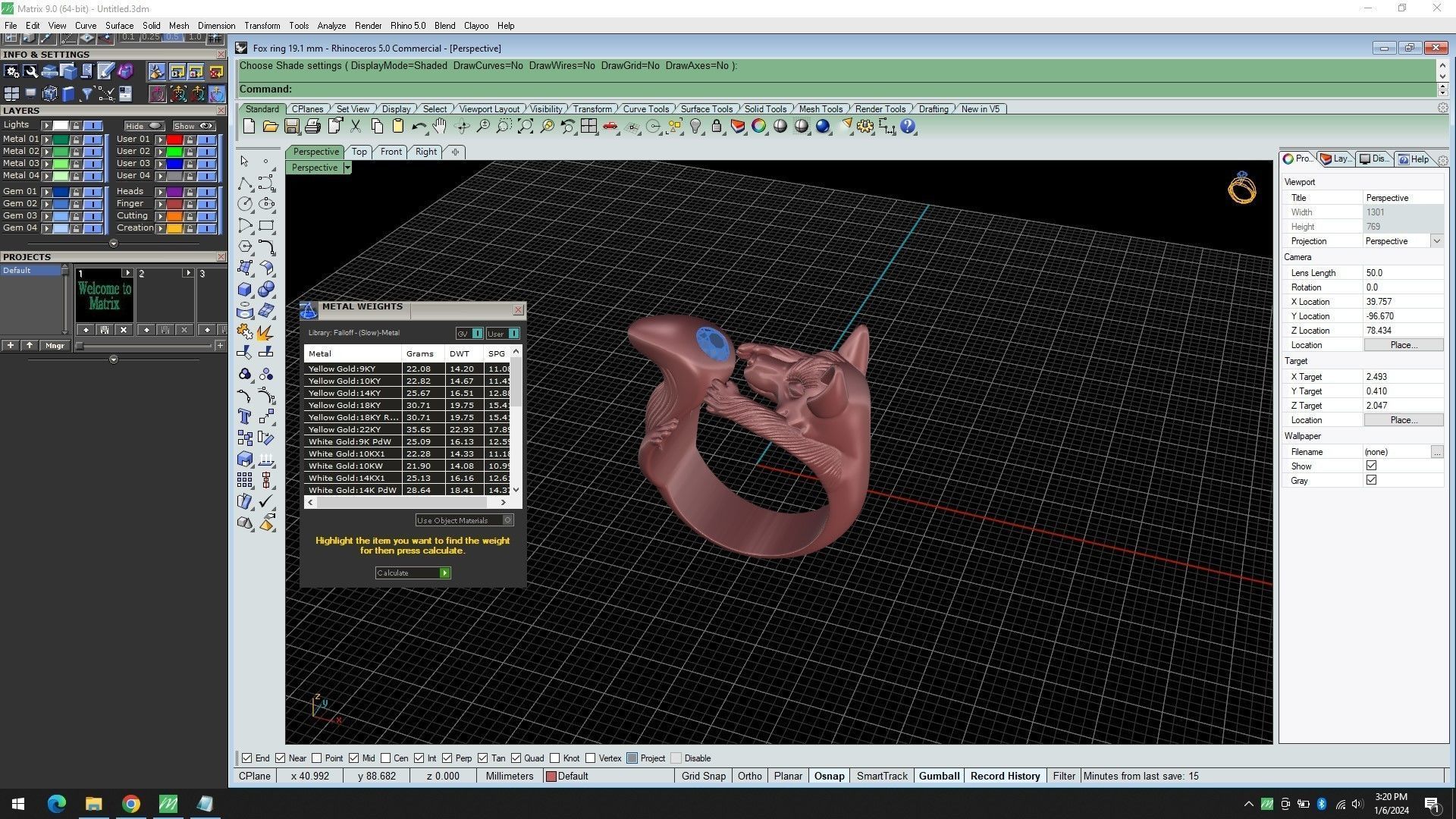Image resolution: width=1456 pixels, height=819 pixels.
Task: Toggle the Near osnap checkbox
Action: tap(281, 758)
